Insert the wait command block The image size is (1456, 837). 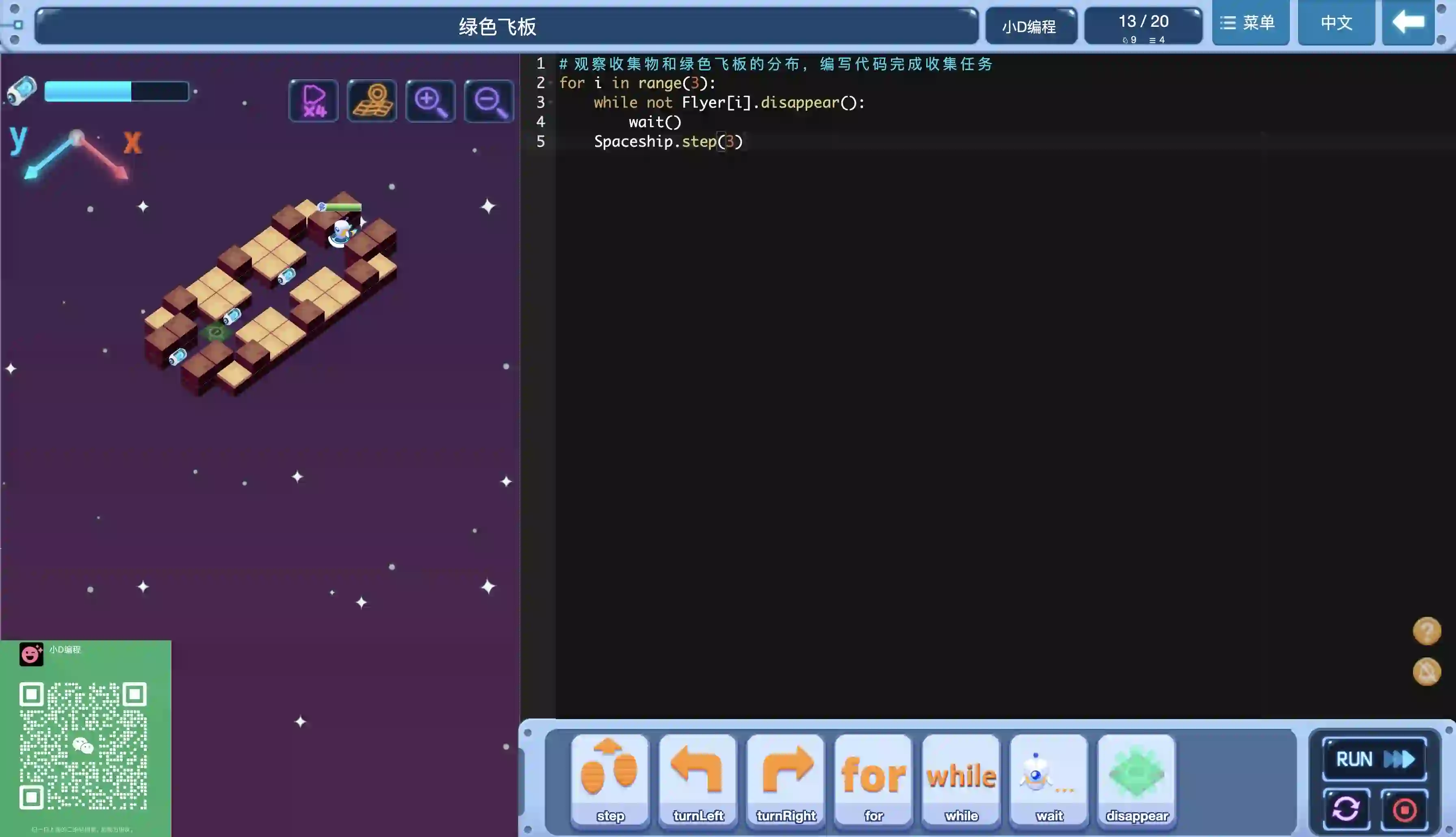tap(1049, 780)
